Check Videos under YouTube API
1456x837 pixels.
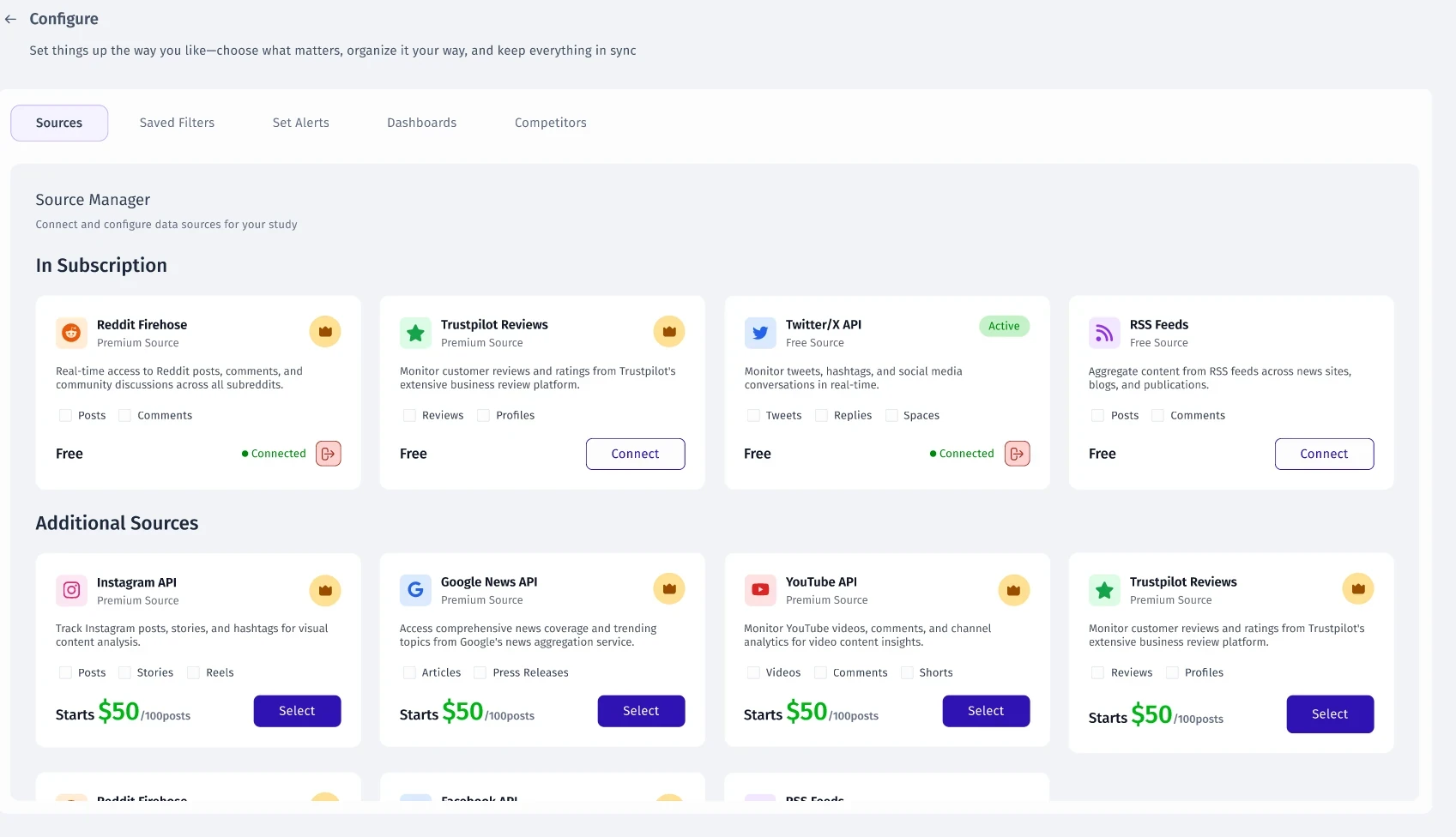pyautogui.click(x=753, y=672)
